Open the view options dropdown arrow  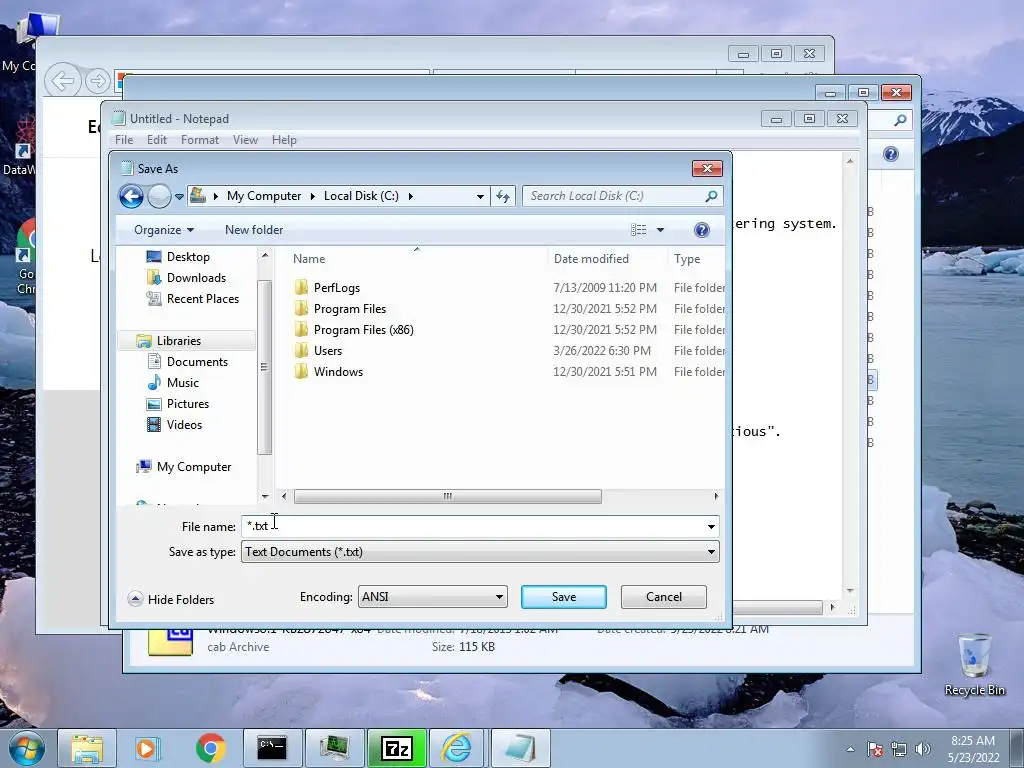pos(660,230)
